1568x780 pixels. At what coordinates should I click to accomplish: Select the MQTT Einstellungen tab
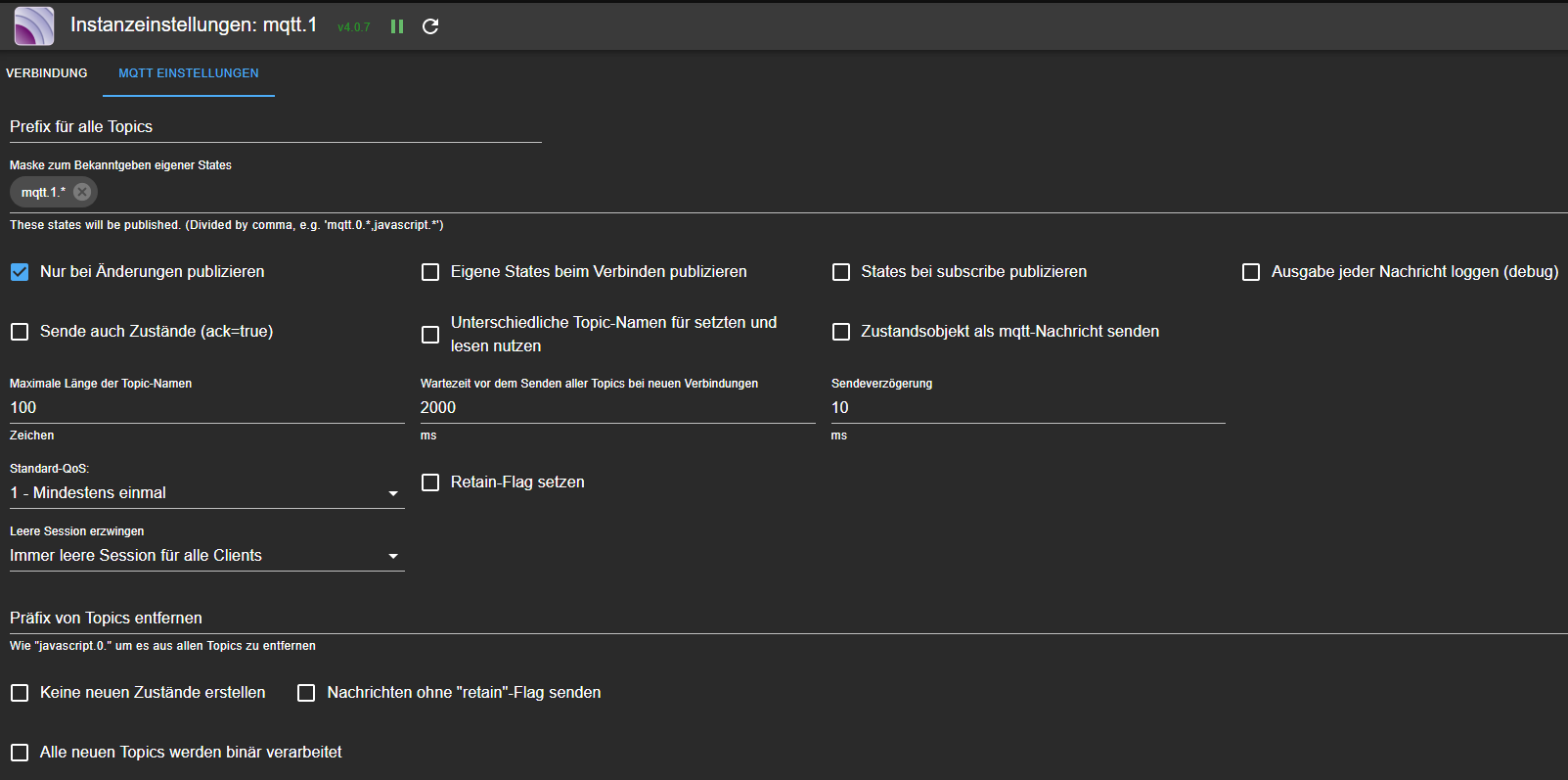(188, 73)
